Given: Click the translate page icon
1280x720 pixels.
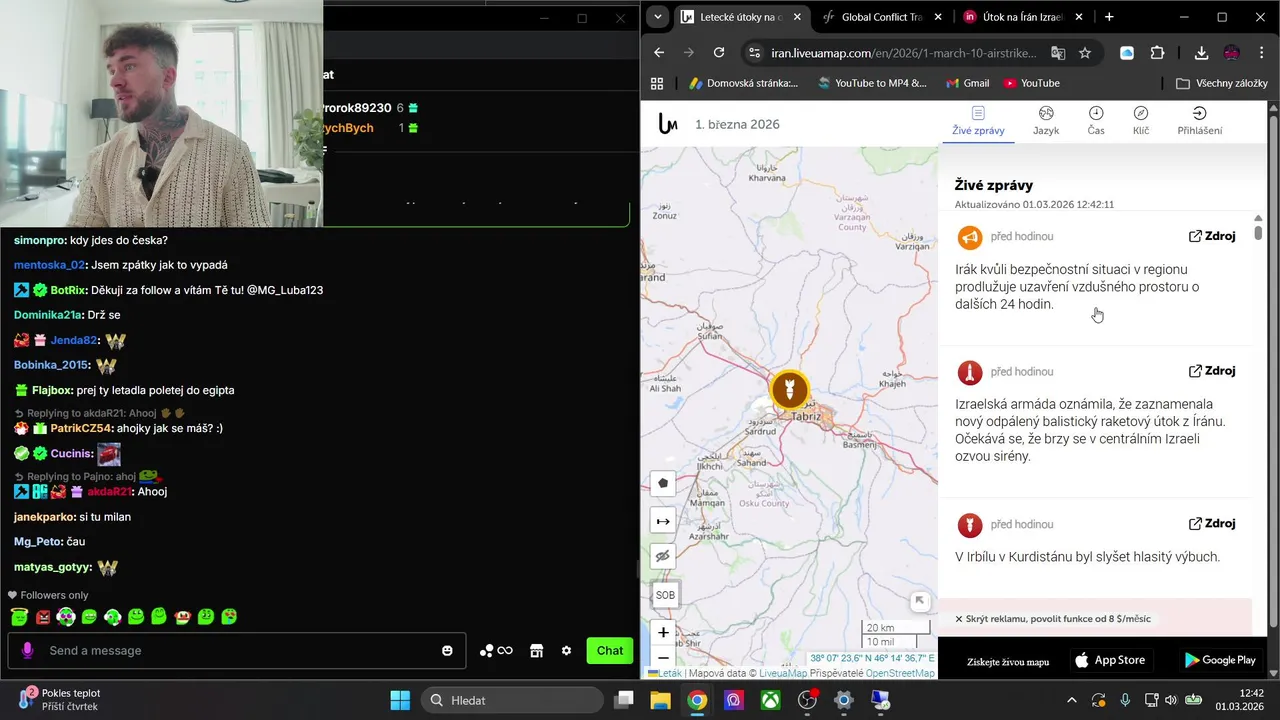Looking at the screenshot, I should tap(1058, 53).
